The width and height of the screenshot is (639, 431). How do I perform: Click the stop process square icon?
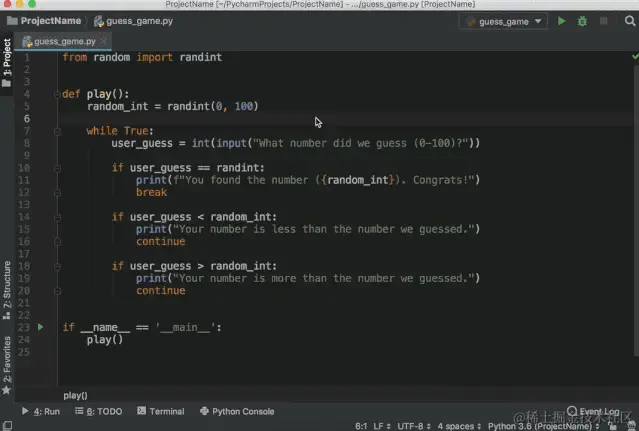click(x=604, y=21)
